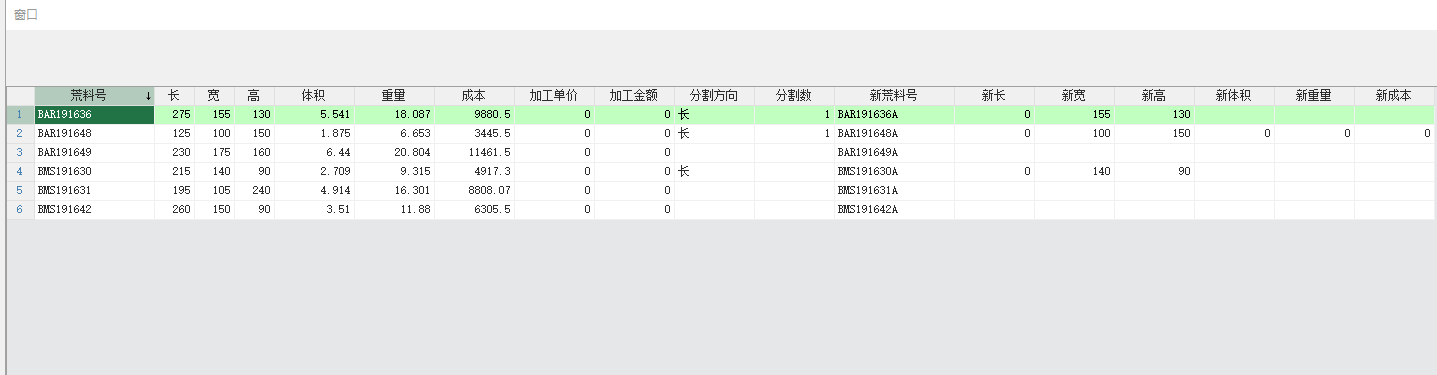This screenshot has width=1437, height=375.
Task: Click the 加工金额 column header
Action: point(635,96)
